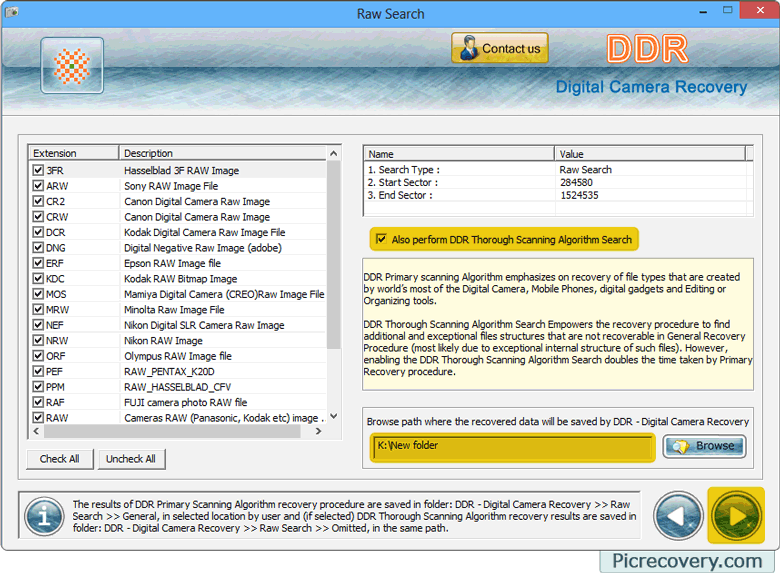The width and height of the screenshot is (780, 573).
Task: Click the Start Sector value 284580
Action: coord(577,183)
